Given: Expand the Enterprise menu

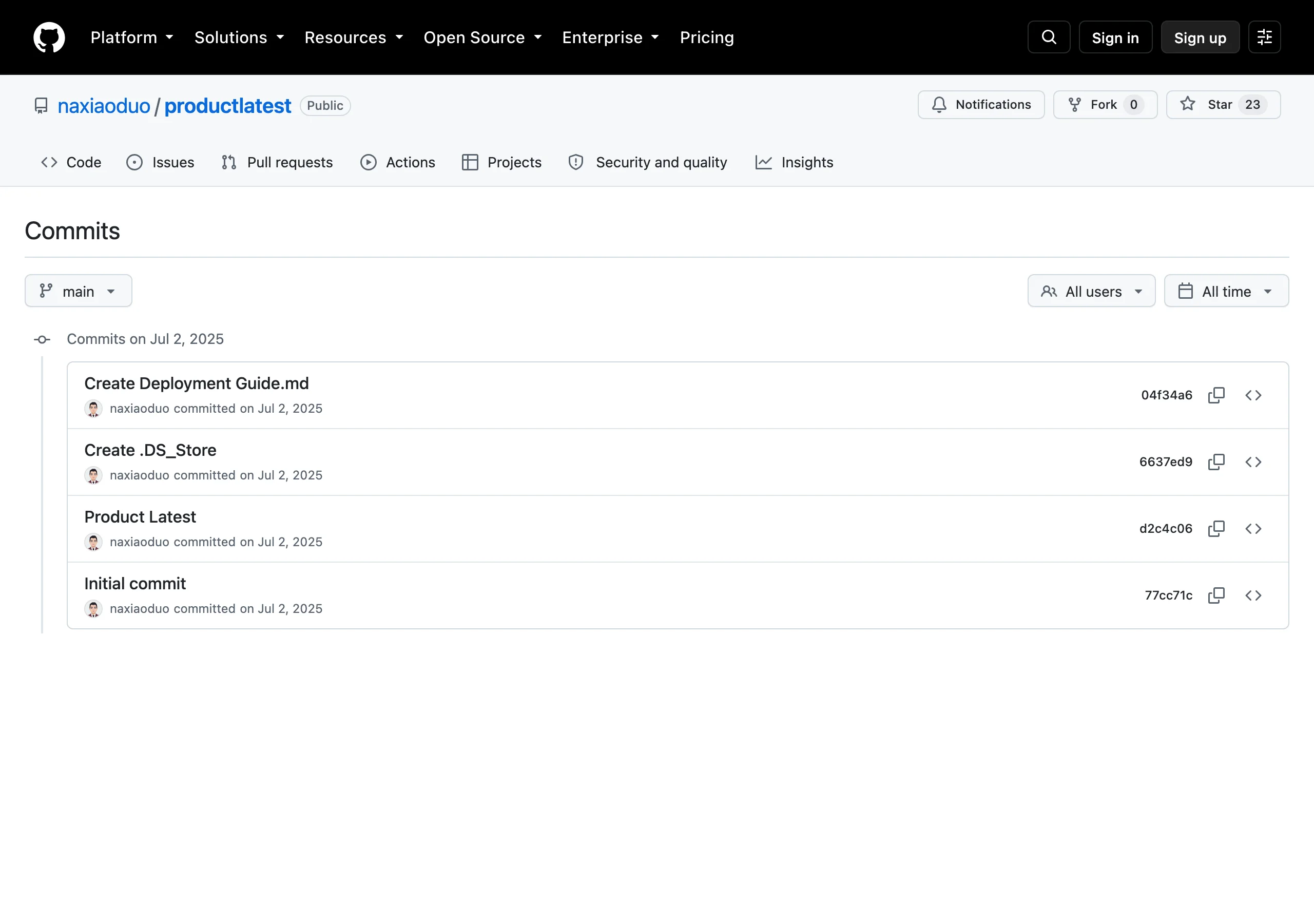Looking at the screenshot, I should [x=611, y=37].
